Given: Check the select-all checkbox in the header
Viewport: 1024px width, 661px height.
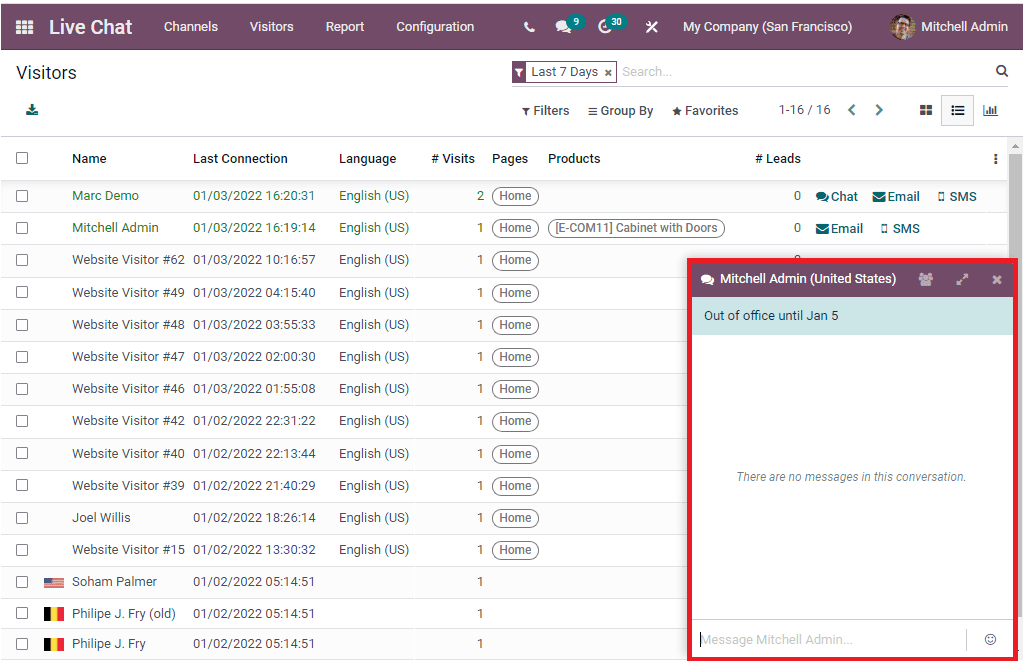Looking at the screenshot, I should tap(22, 158).
